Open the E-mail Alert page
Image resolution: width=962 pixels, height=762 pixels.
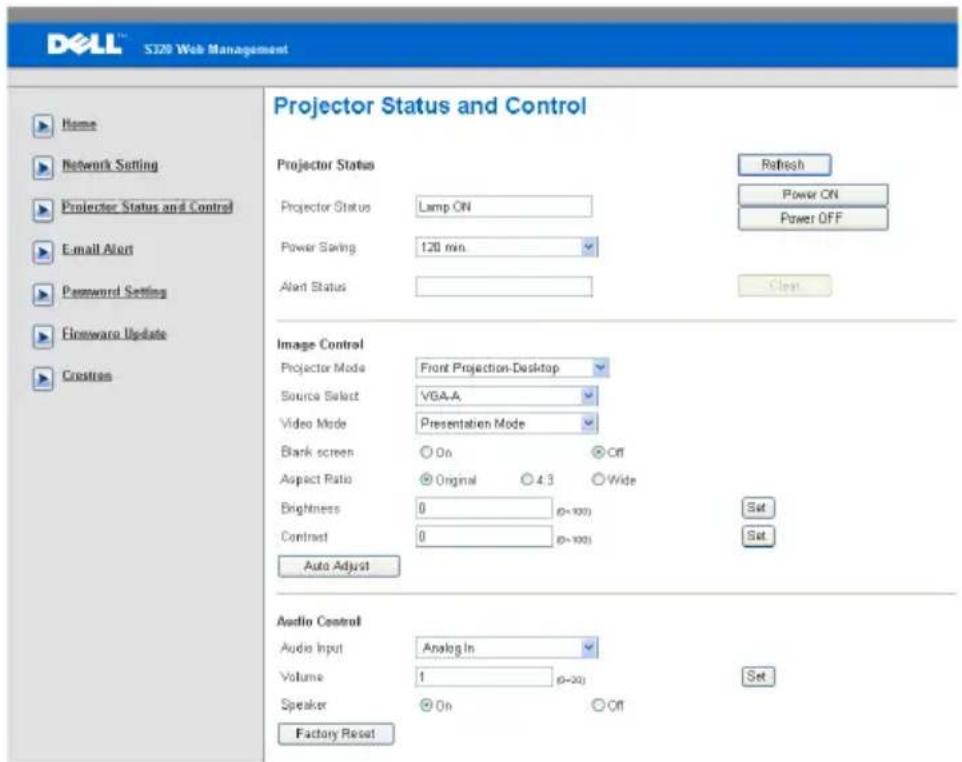click(x=98, y=249)
